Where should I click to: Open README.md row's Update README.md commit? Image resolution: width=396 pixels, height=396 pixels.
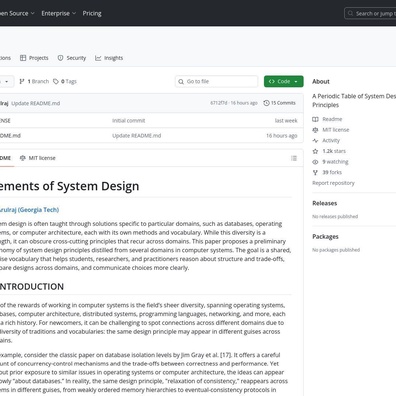pos(137,136)
